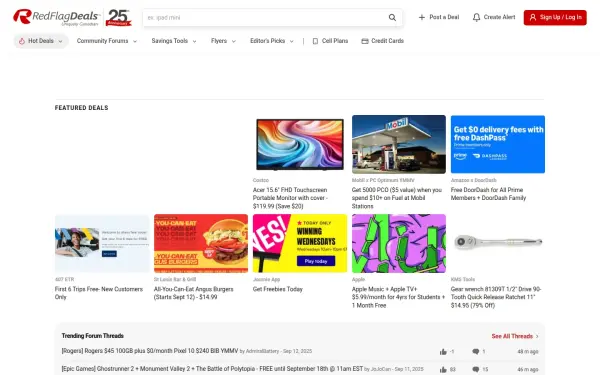Viewport: 600px width, 375px height.
Task: Open the Acer portable monitor image
Action: click(300, 144)
